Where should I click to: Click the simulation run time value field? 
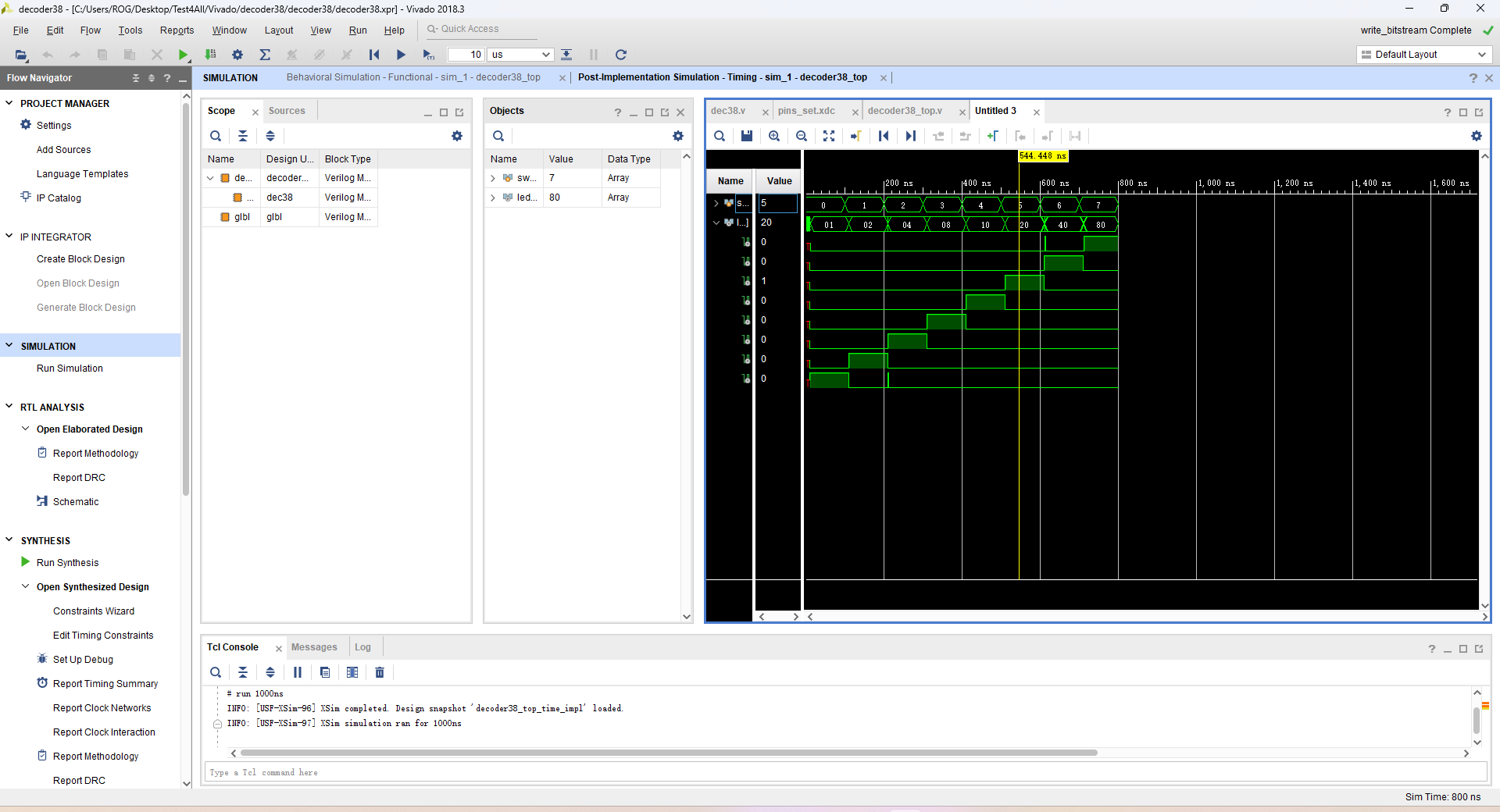click(x=466, y=55)
